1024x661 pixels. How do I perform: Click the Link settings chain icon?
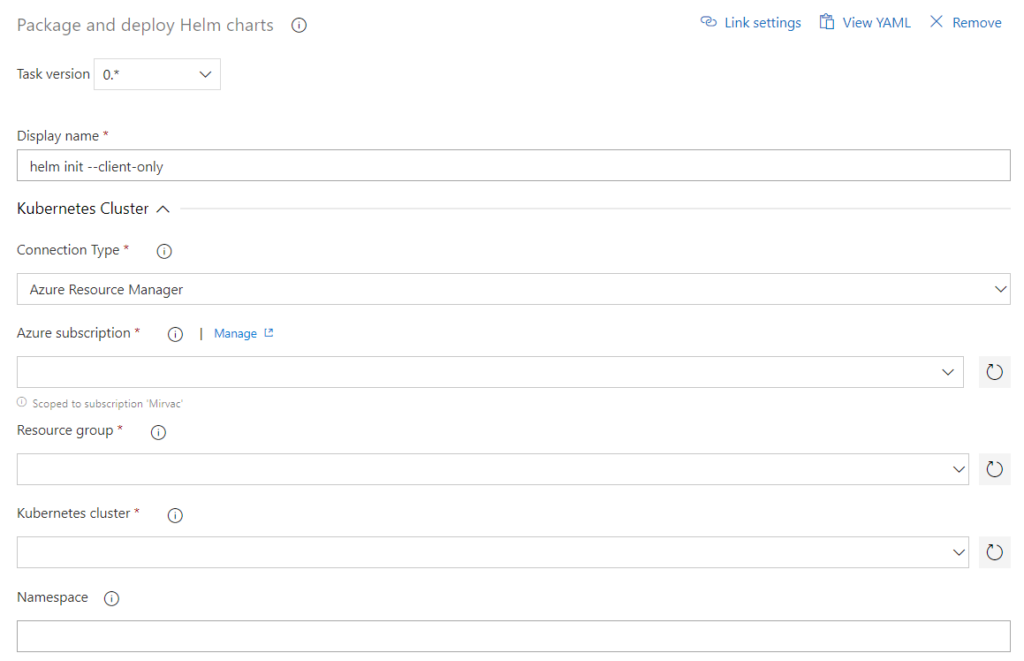(x=709, y=22)
